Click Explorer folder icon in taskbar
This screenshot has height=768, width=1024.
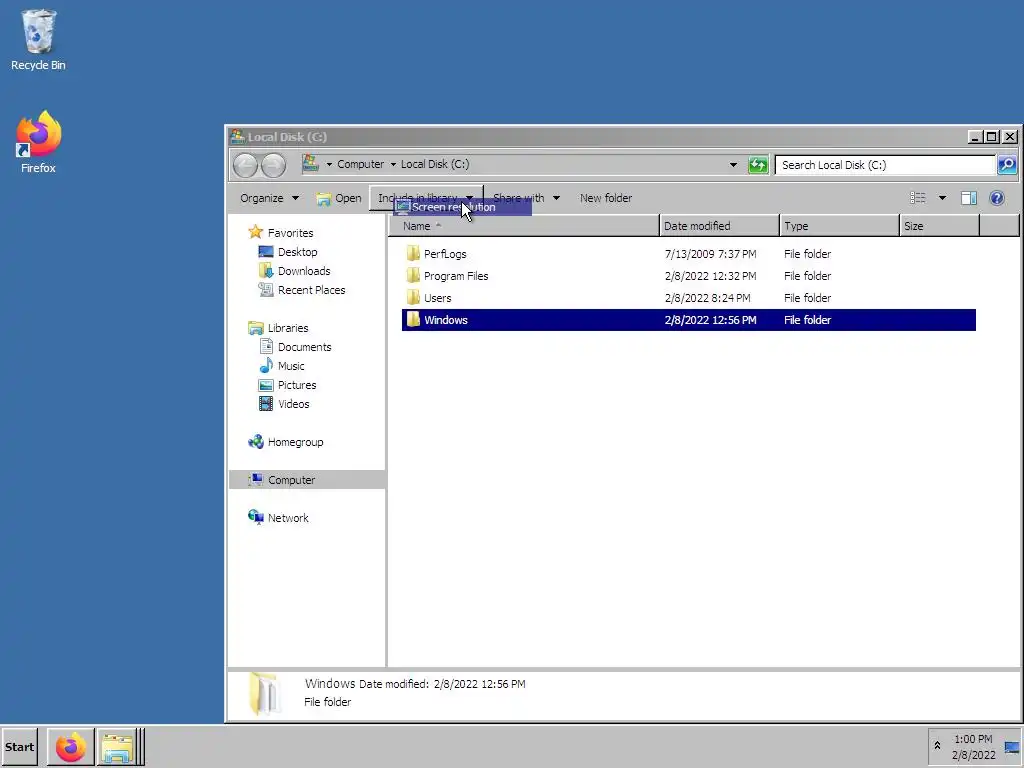pyautogui.click(x=118, y=747)
